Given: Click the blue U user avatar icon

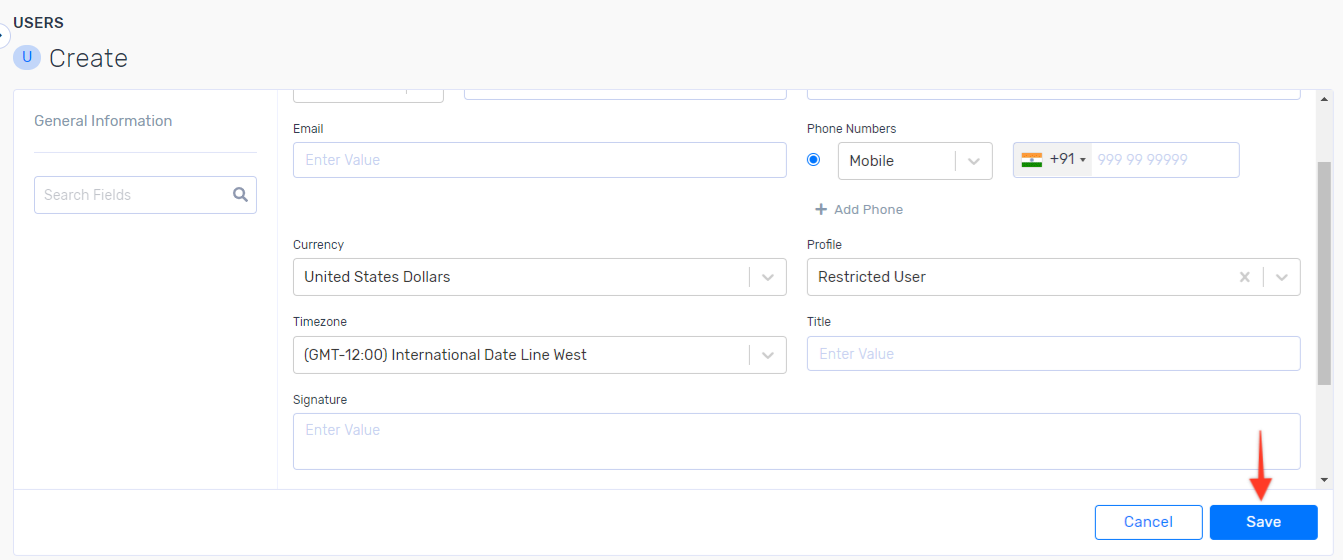Looking at the screenshot, I should [27, 57].
